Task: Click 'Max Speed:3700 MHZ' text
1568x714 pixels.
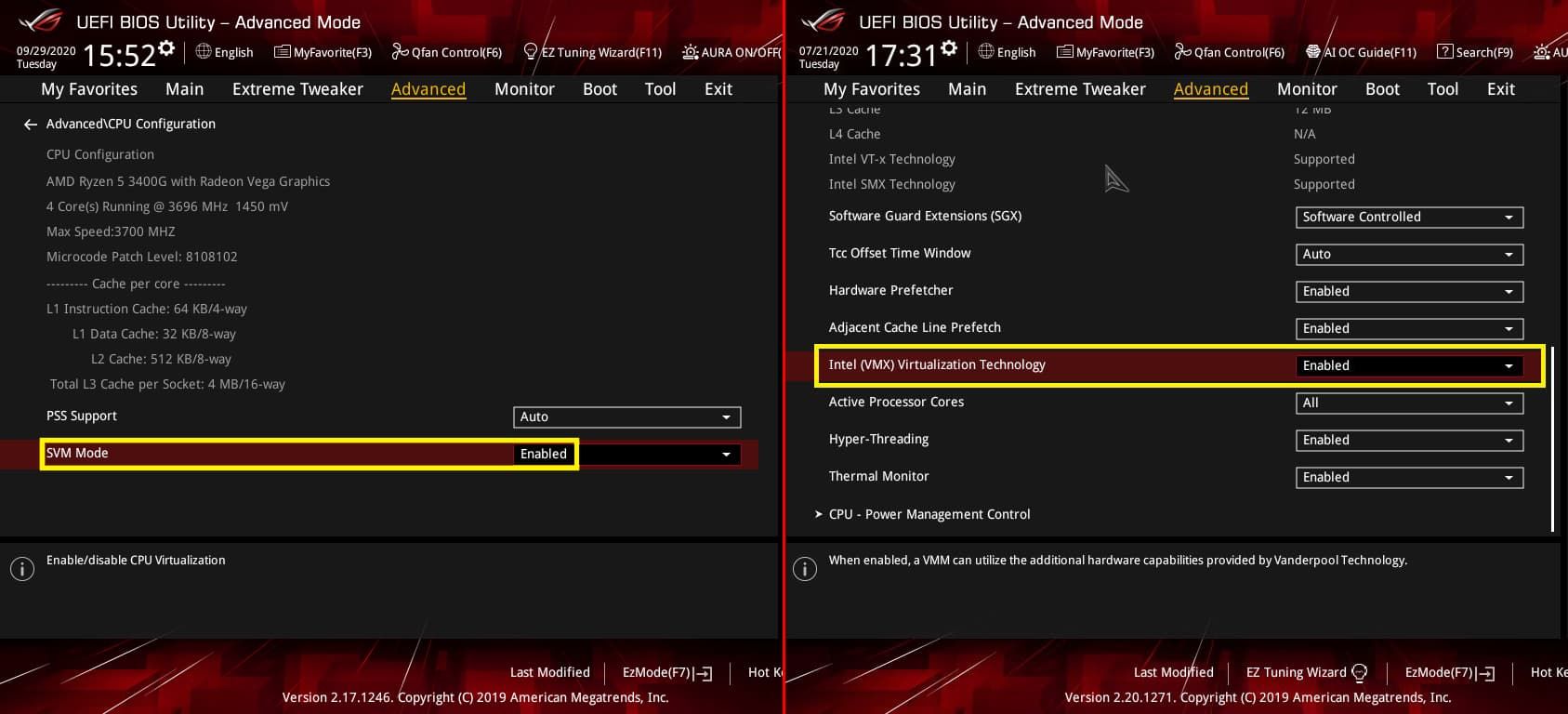Action: (111, 231)
